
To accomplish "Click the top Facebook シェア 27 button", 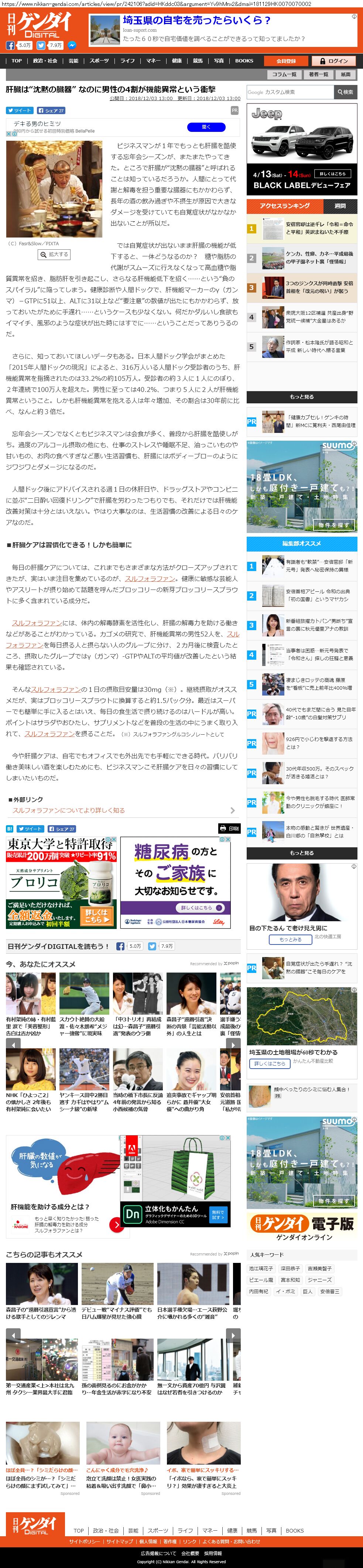I will coord(51,110).
